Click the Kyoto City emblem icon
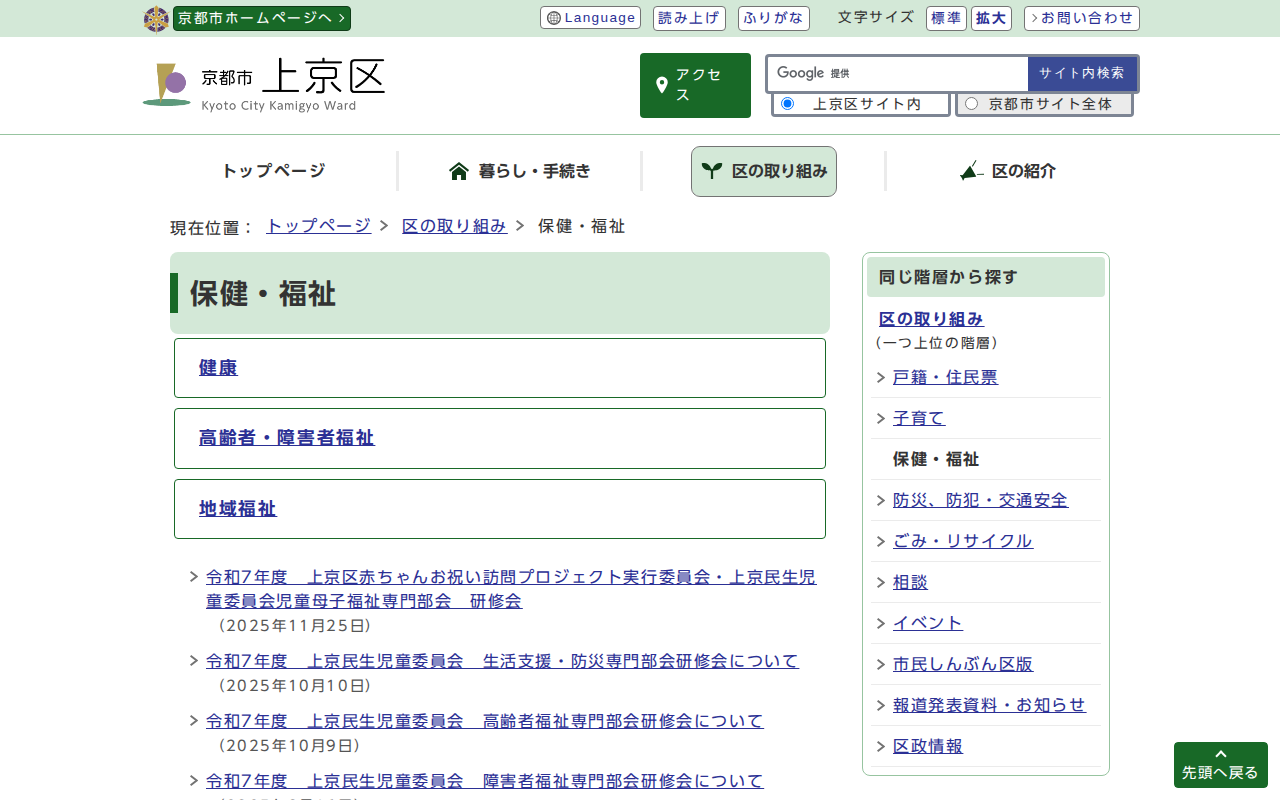The height and width of the screenshot is (800, 1280). (156, 19)
